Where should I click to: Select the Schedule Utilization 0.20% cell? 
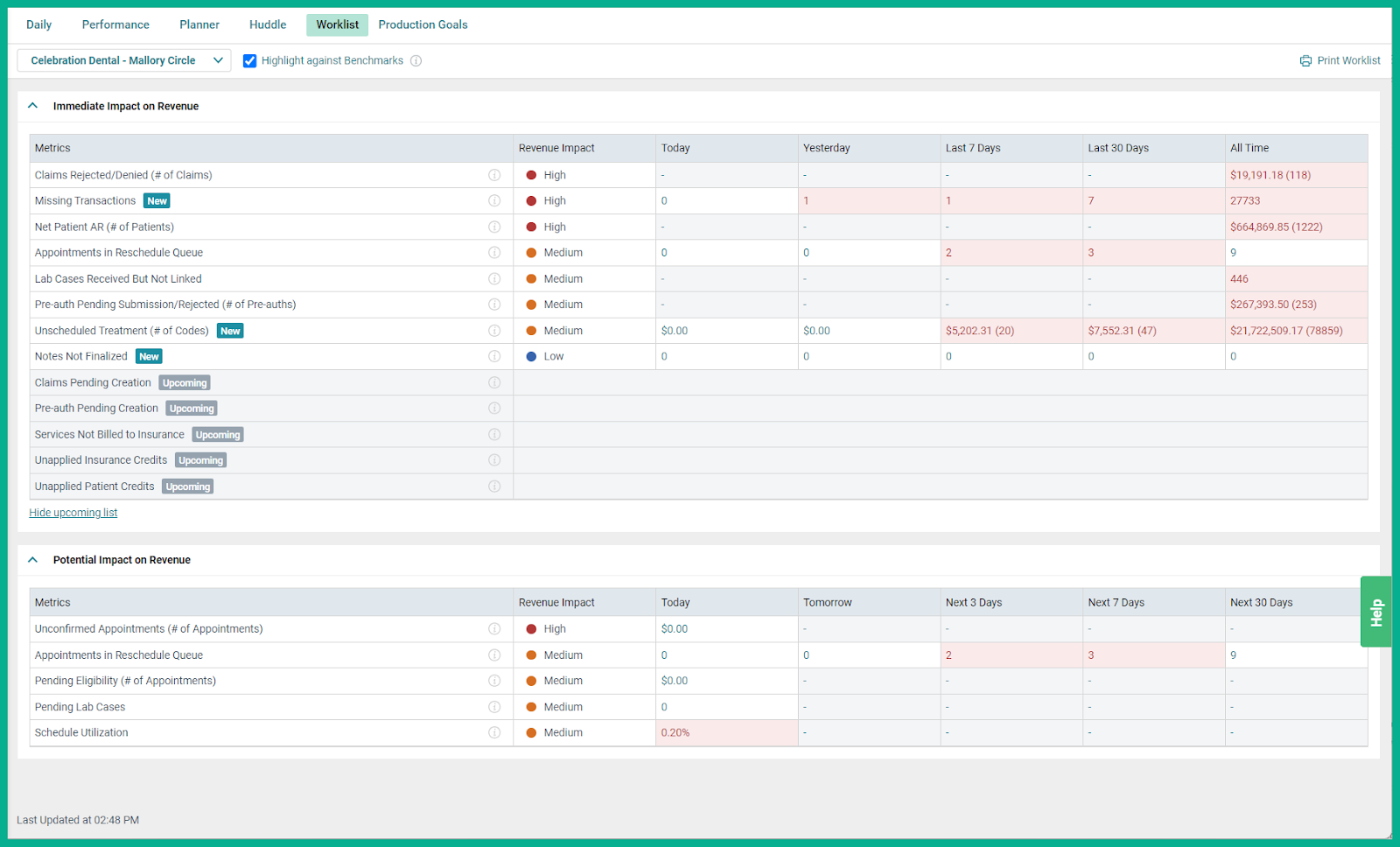tap(726, 732)
